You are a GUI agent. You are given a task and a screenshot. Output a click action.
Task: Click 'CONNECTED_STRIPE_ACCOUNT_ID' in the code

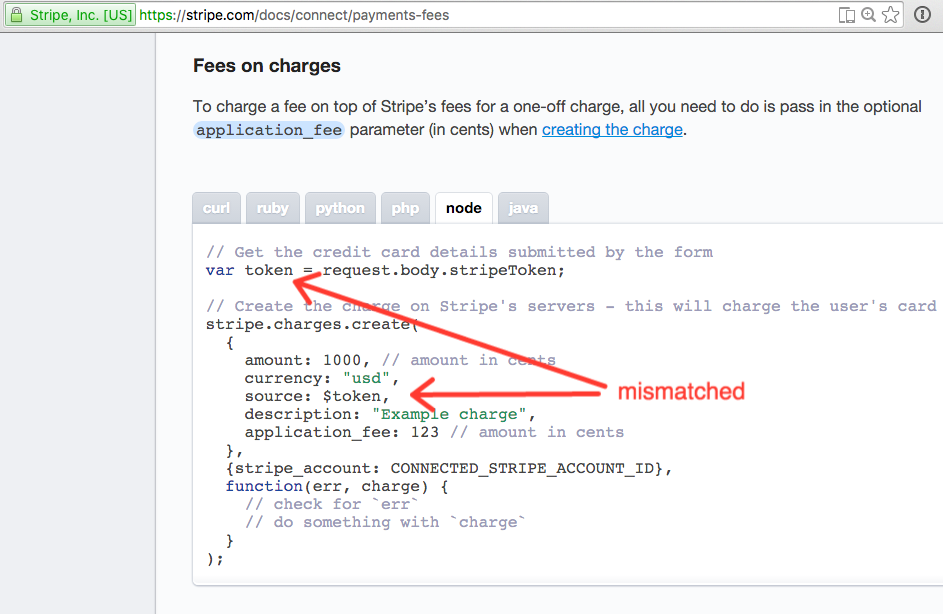pos(522,468)
